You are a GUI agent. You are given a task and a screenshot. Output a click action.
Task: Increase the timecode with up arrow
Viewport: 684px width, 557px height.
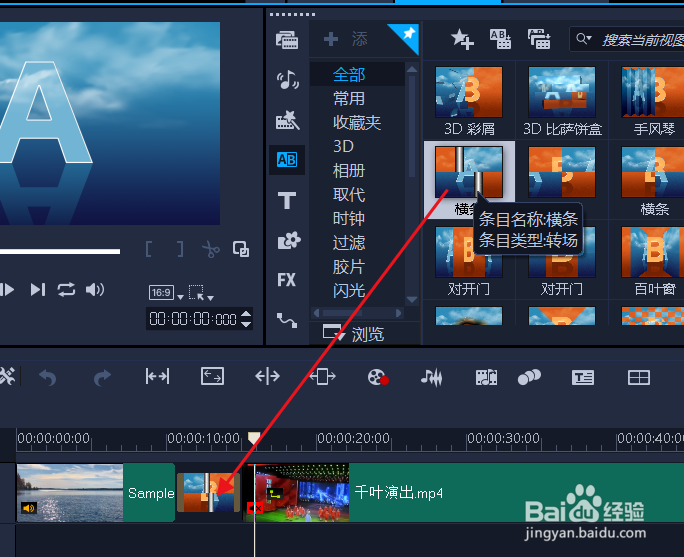(246, 314)
